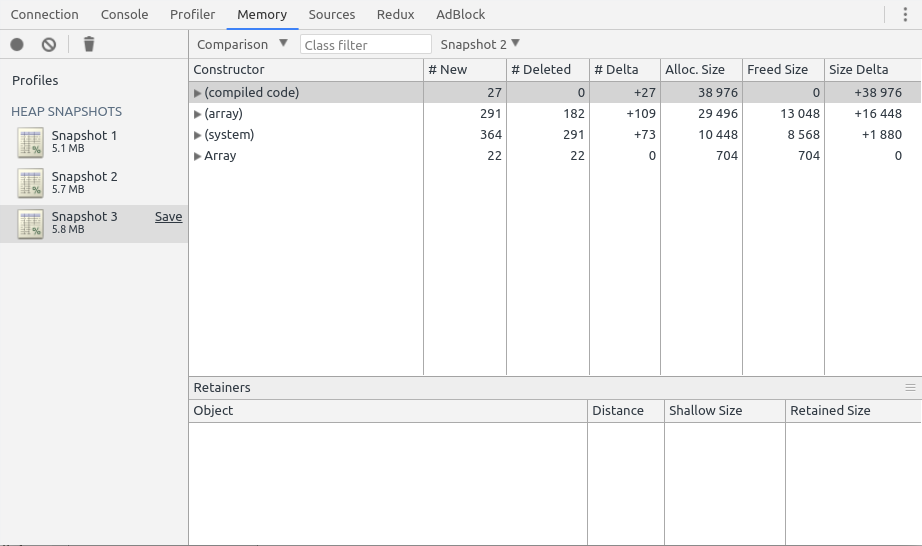This screenshot has width=922, height=546.
Task: Switch to the Profiler tab
Action: (192, 14)
